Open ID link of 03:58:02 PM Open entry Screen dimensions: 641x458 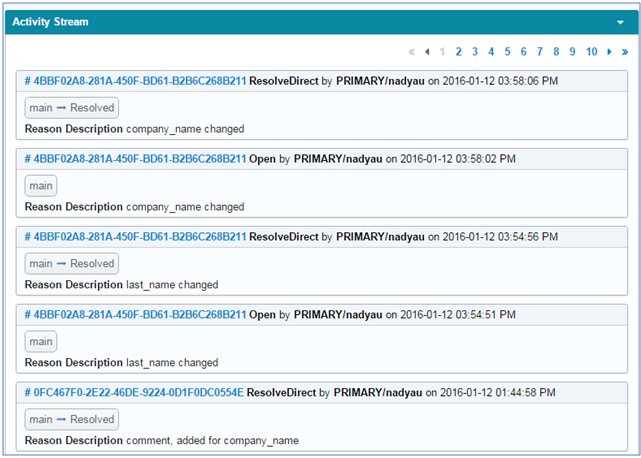(135, 158)
